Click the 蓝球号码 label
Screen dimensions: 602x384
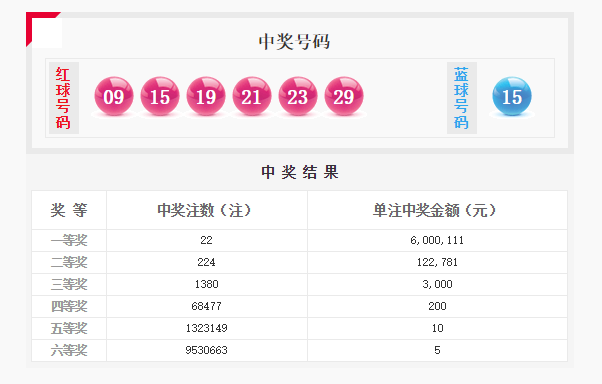pyautogui.click(x=462, y=98)
